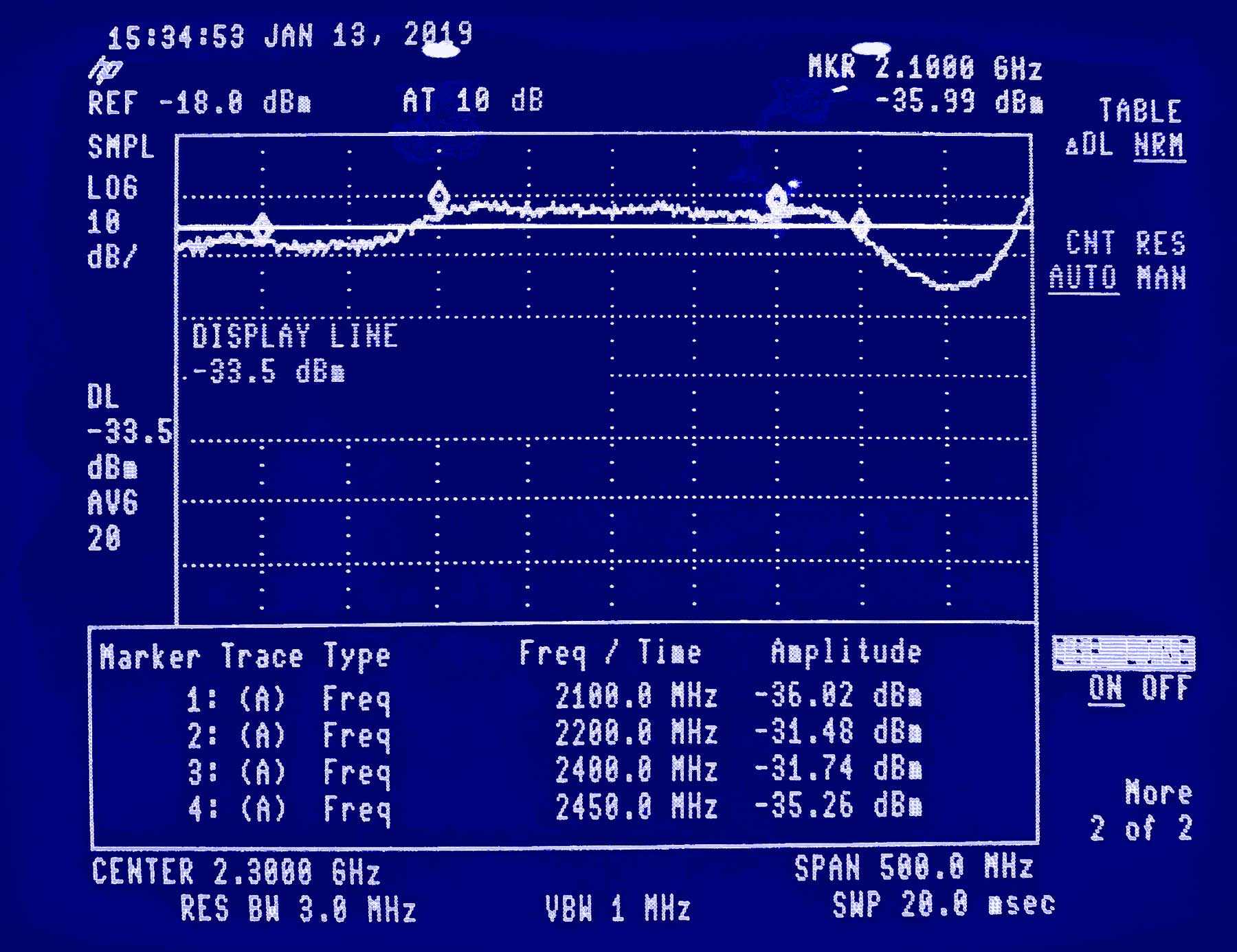Select the marker diamond at 2450 MHz on trace
Image resolution: width=1237 pixels, height=952 pixels.
(860, 222)
